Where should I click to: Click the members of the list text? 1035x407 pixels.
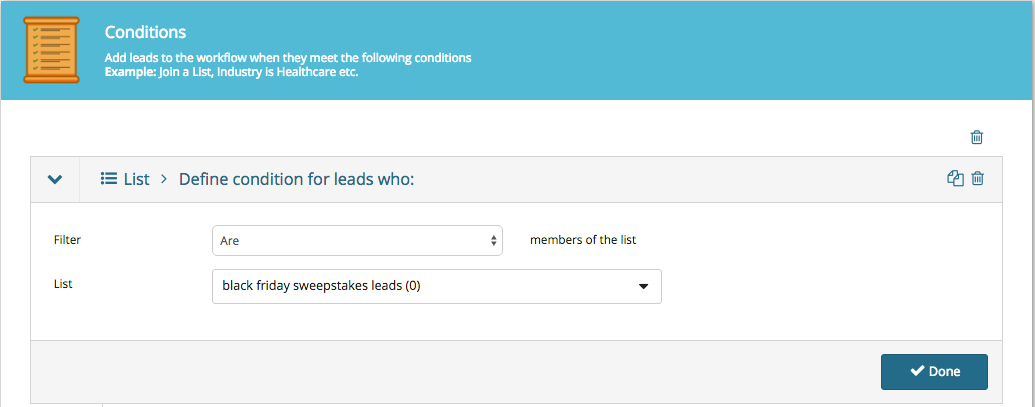[583, 240]
